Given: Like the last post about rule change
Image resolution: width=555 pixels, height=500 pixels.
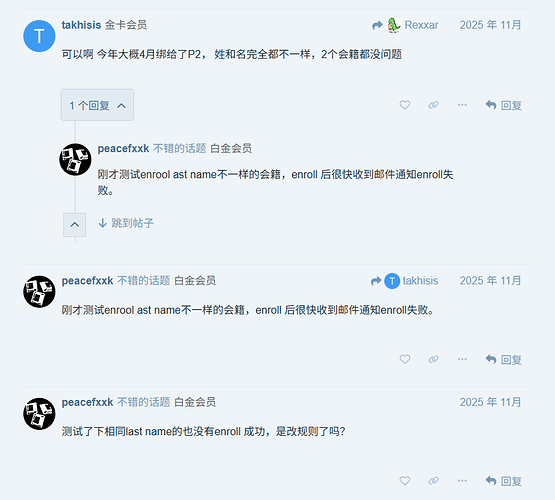Looking at the screenshot, I should pos(405,481).
